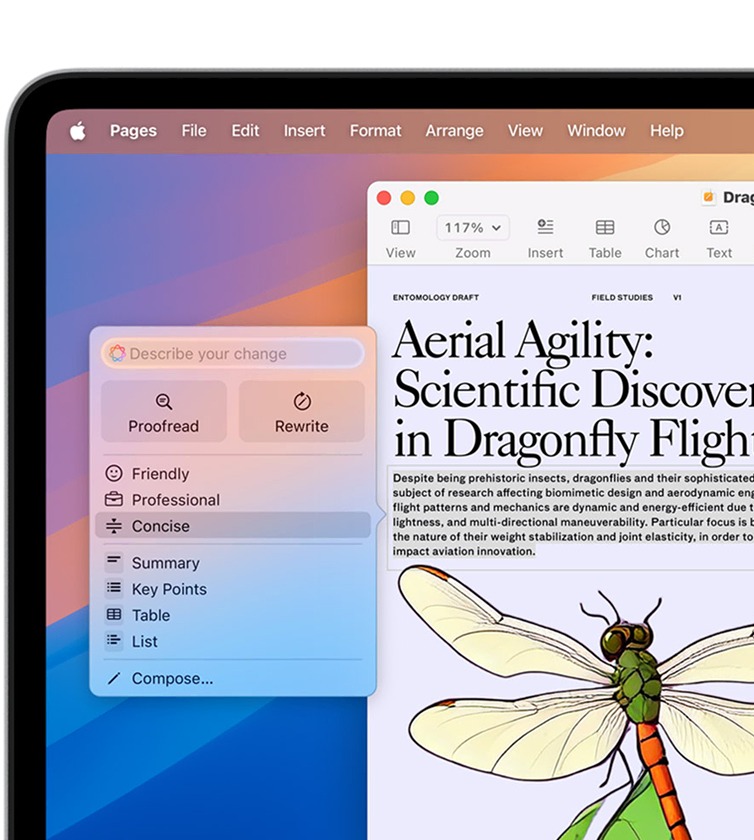
Task: Select the dragonfly illustration
Action: pos(576,702)
